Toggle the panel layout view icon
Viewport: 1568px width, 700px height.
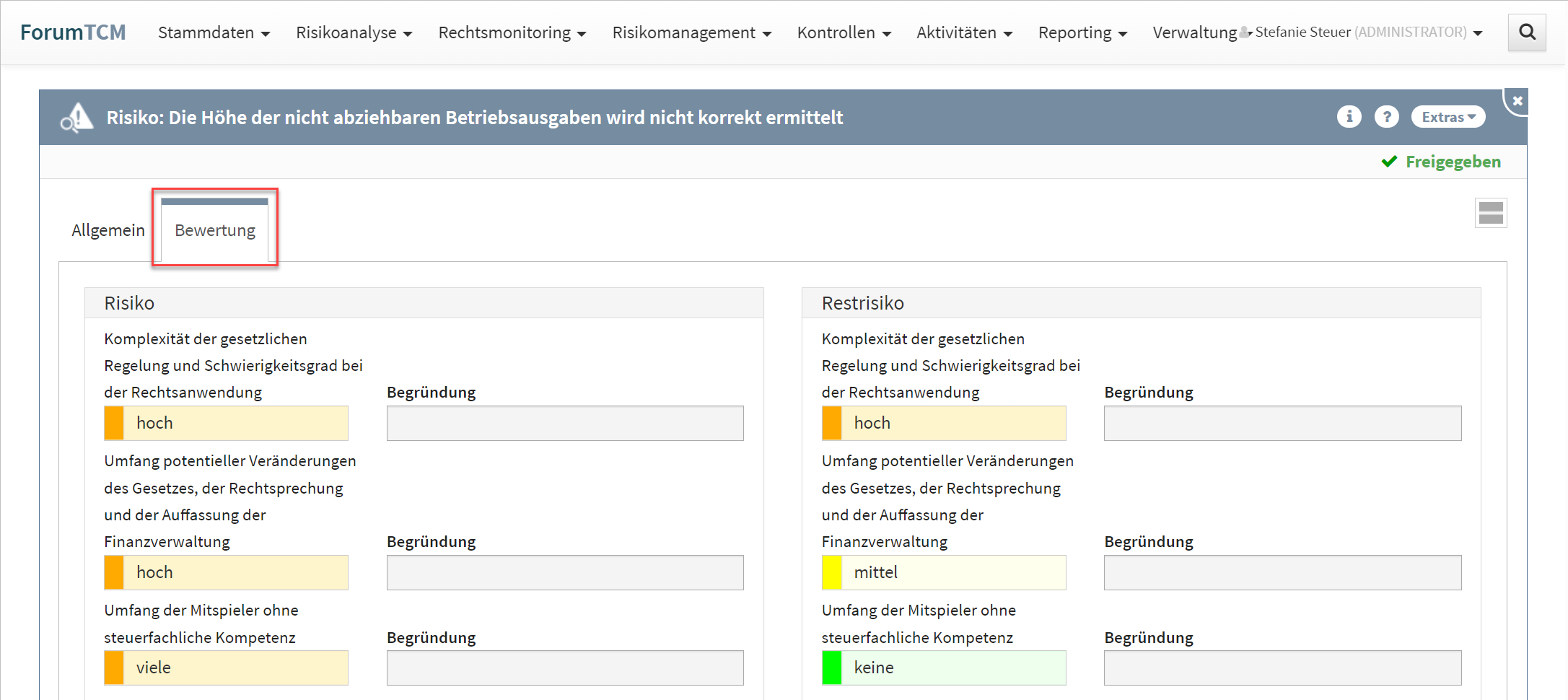(x=1490, y=213)
